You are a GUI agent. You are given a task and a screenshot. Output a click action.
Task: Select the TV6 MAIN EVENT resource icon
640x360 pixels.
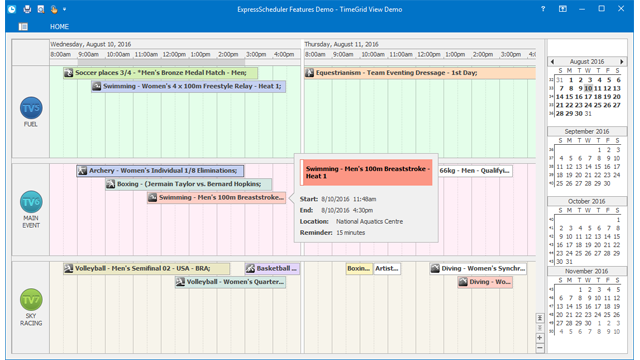pos(31,202)
